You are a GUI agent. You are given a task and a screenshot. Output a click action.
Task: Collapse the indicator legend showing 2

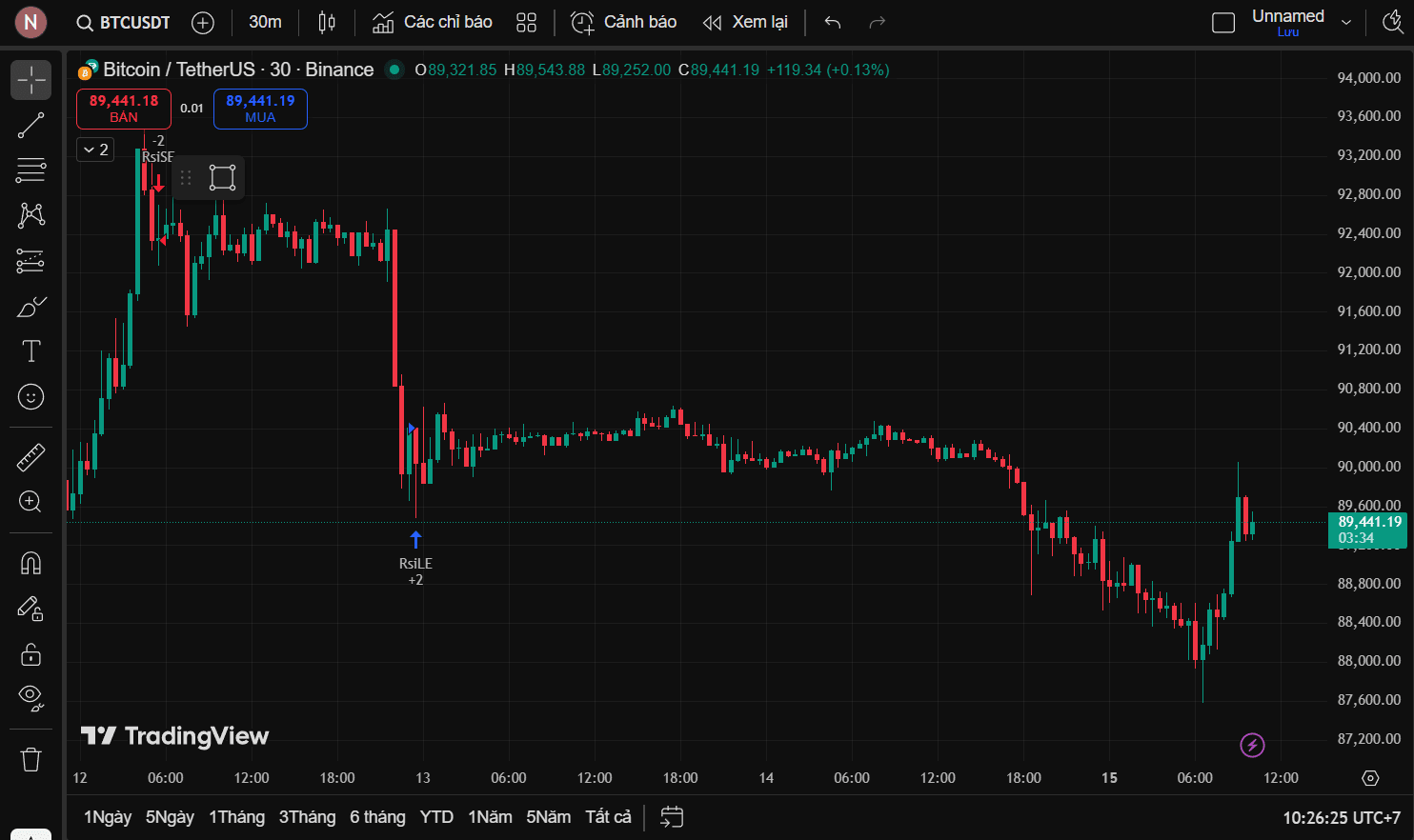95,150
